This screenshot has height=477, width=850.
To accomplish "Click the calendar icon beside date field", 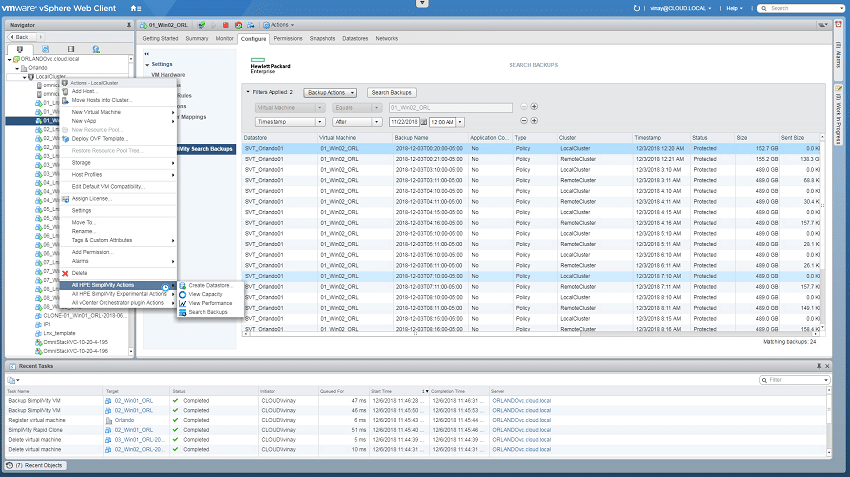I will pos(423,123).
